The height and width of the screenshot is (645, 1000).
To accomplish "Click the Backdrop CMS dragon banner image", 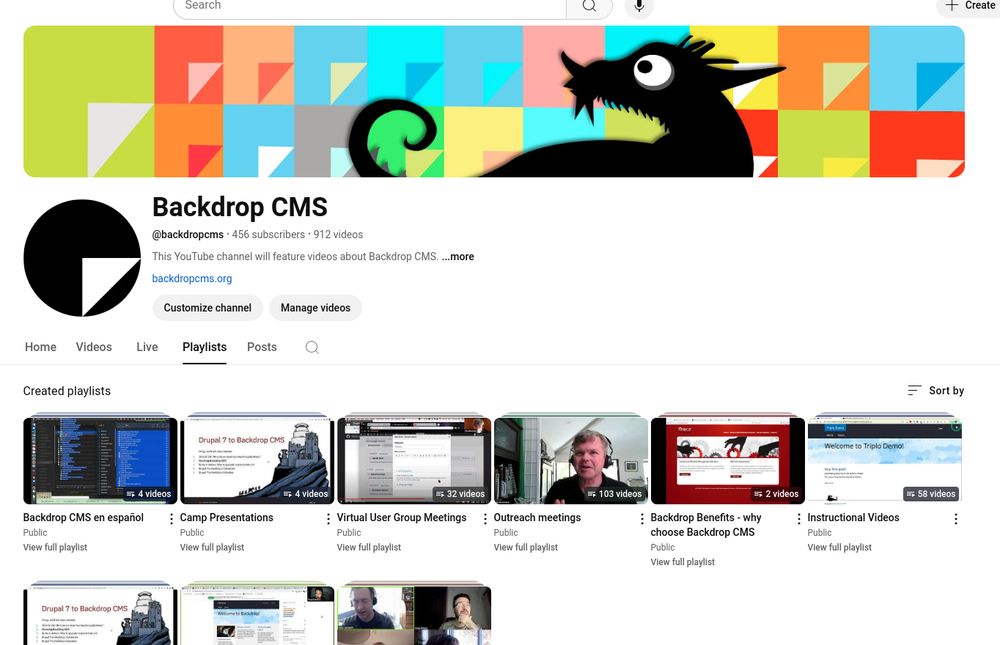I will 494,101.
